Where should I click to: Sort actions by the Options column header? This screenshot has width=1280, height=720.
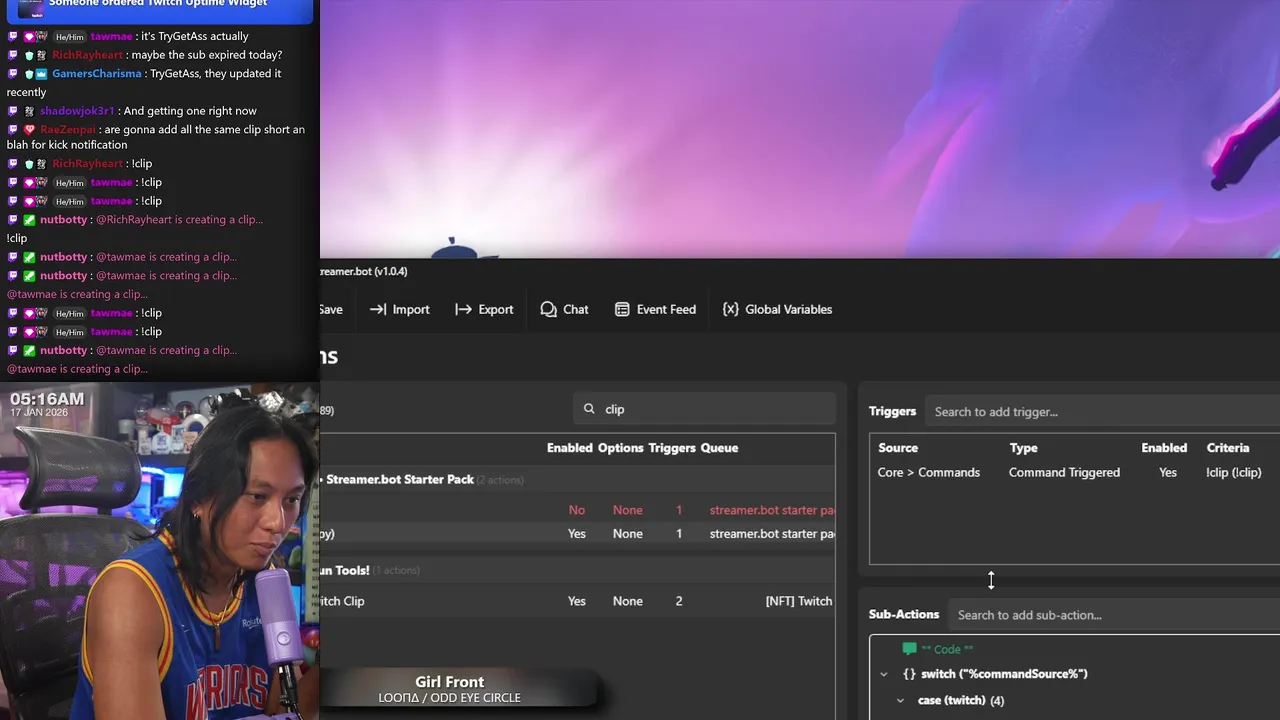[x=620, y=448]
